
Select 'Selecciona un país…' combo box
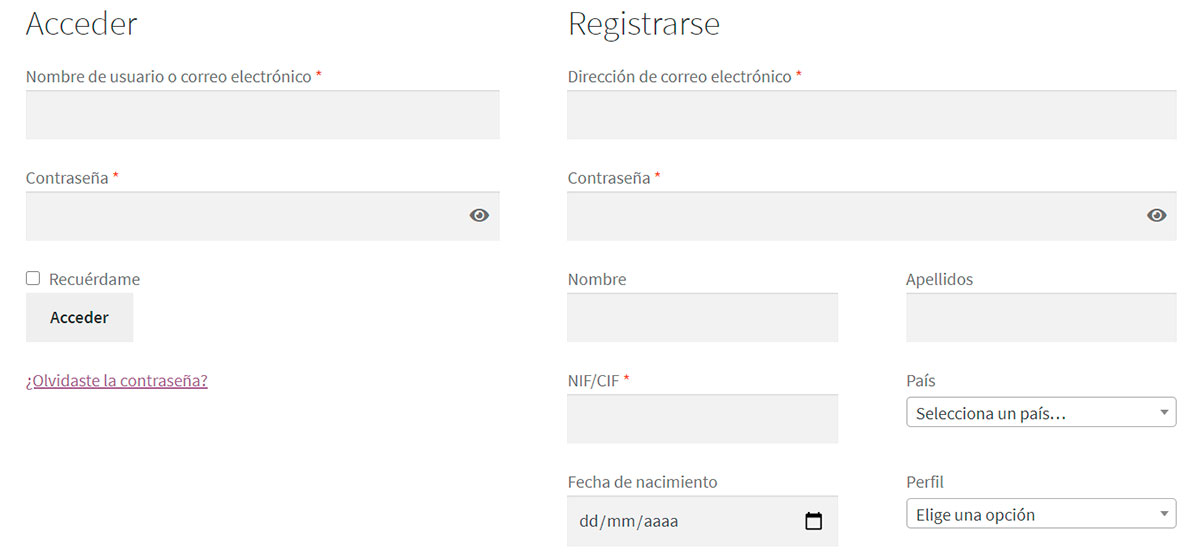(x=1041, y=412)
